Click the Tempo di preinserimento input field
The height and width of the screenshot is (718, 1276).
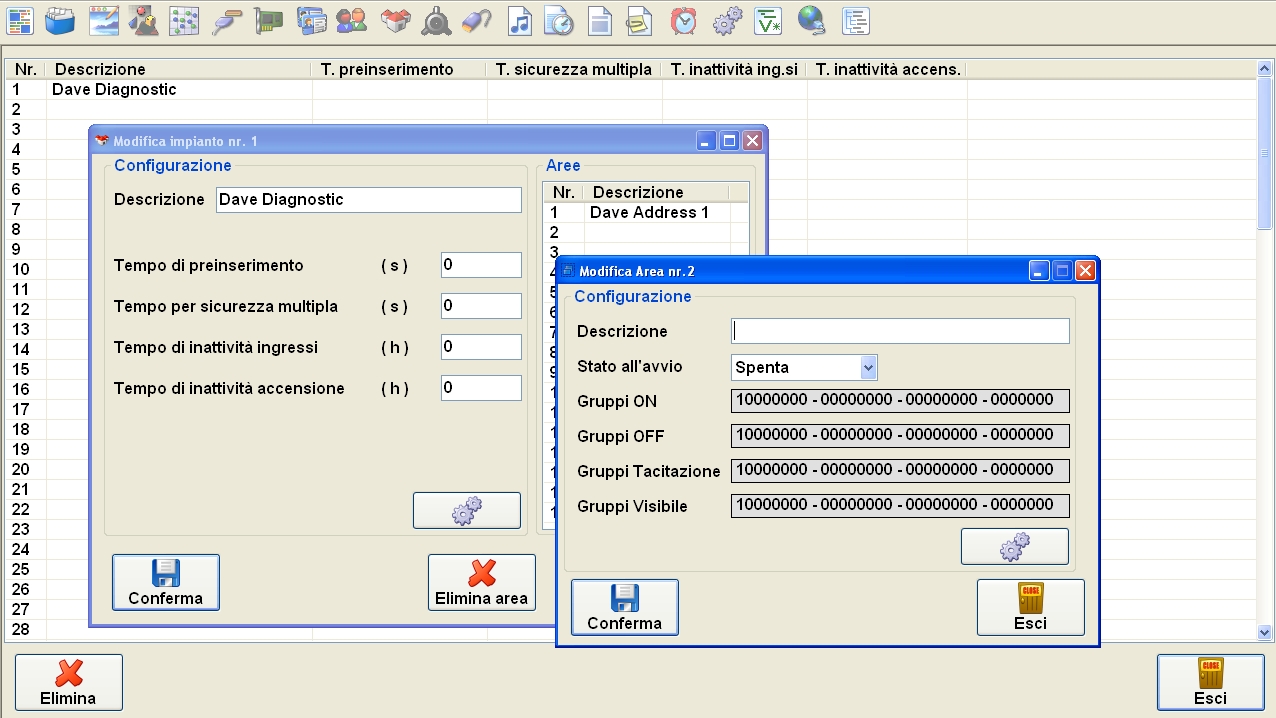click(481, 265)
